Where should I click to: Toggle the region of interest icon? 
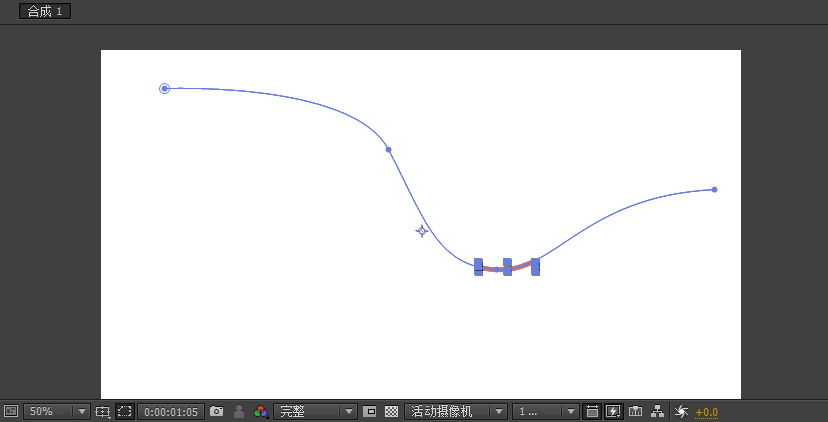point(370,411)
